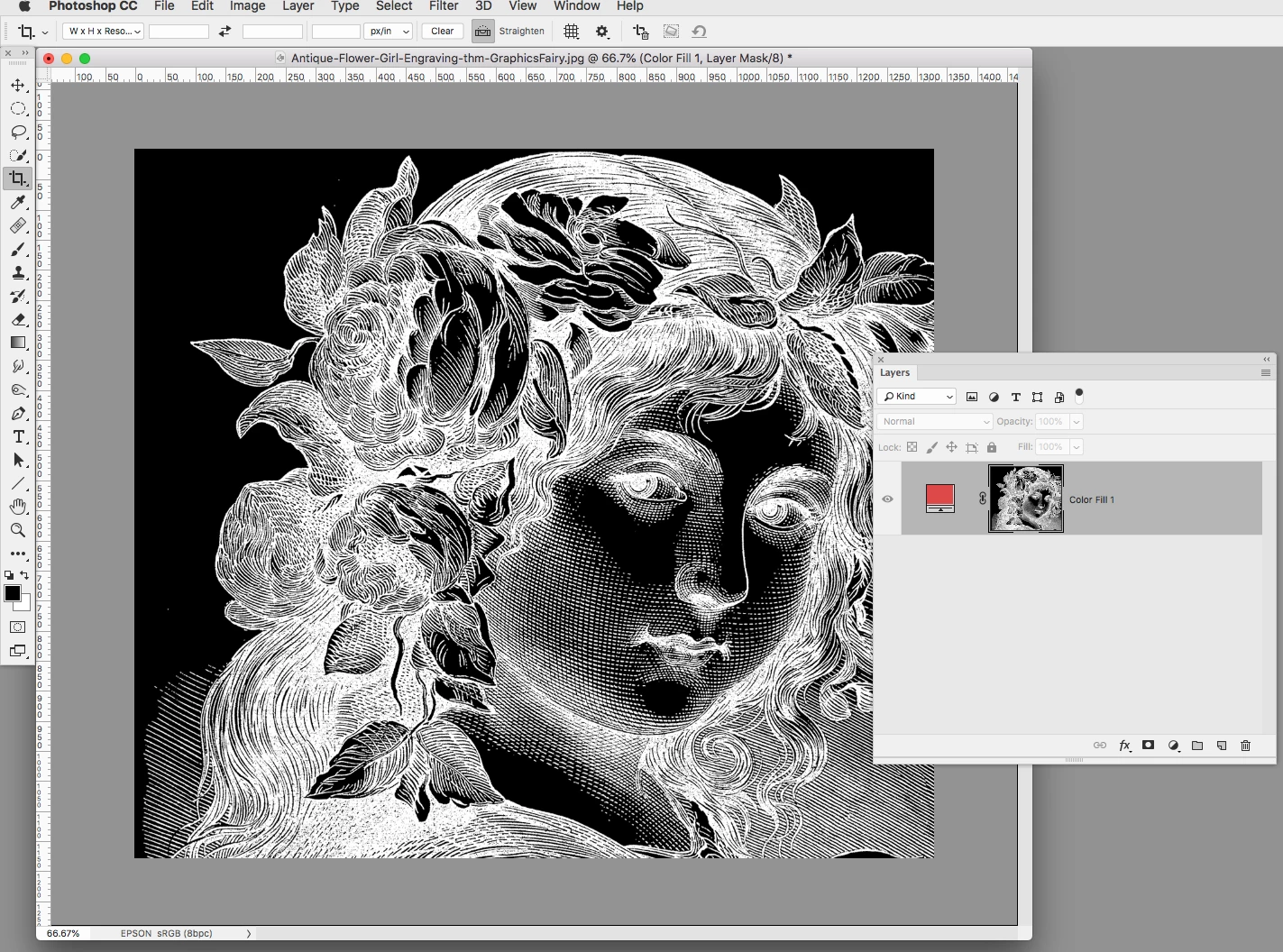Open the W x H x Resolution dropdown
Viewport: 1283px width, 952px height.
tap(104, 31)
